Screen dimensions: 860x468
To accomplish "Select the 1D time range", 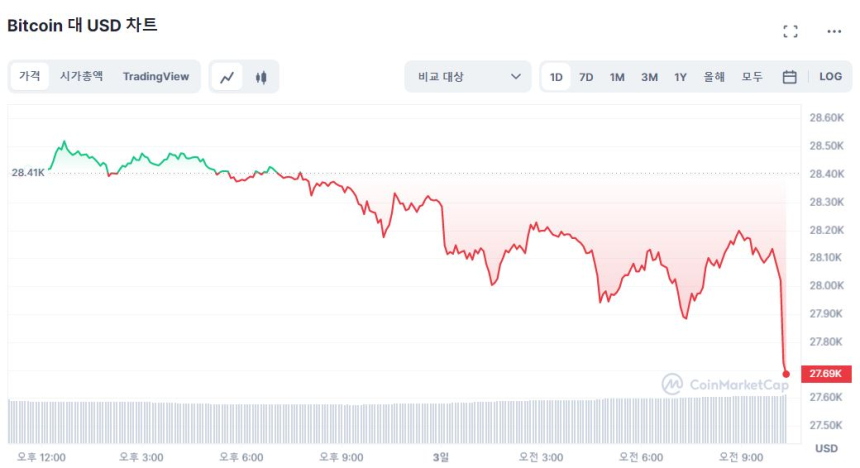I will [556, 76].
